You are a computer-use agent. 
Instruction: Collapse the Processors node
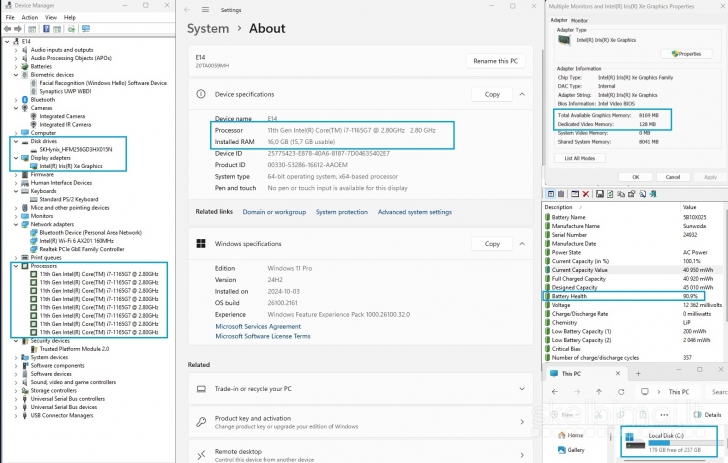[16, 266]
